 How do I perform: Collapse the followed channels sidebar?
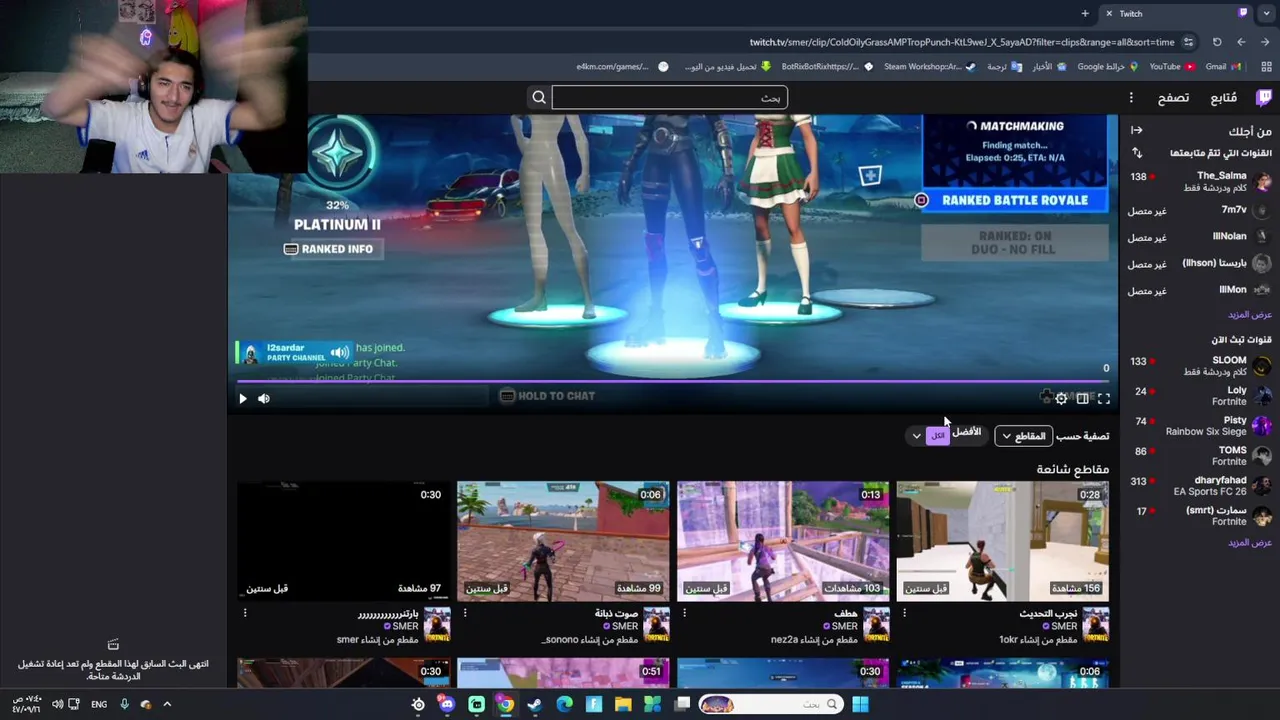(1136, 131)
